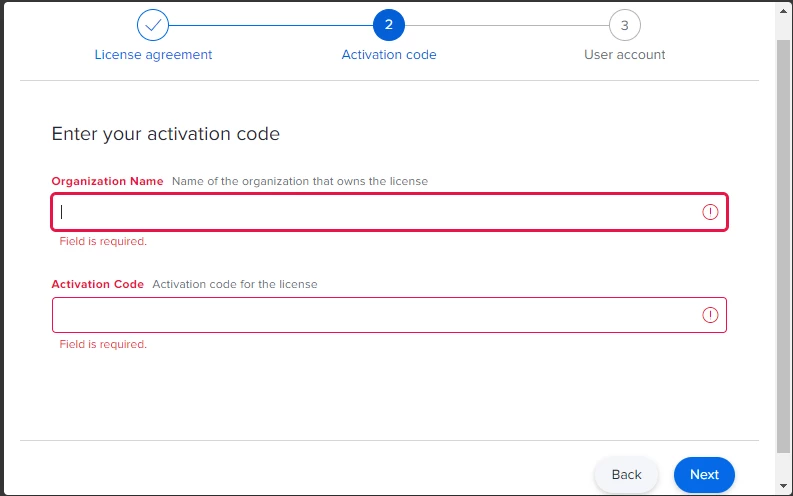Click the scrollbar down arrow
Screen dimensions: 793x496
[x=783, y=485]
